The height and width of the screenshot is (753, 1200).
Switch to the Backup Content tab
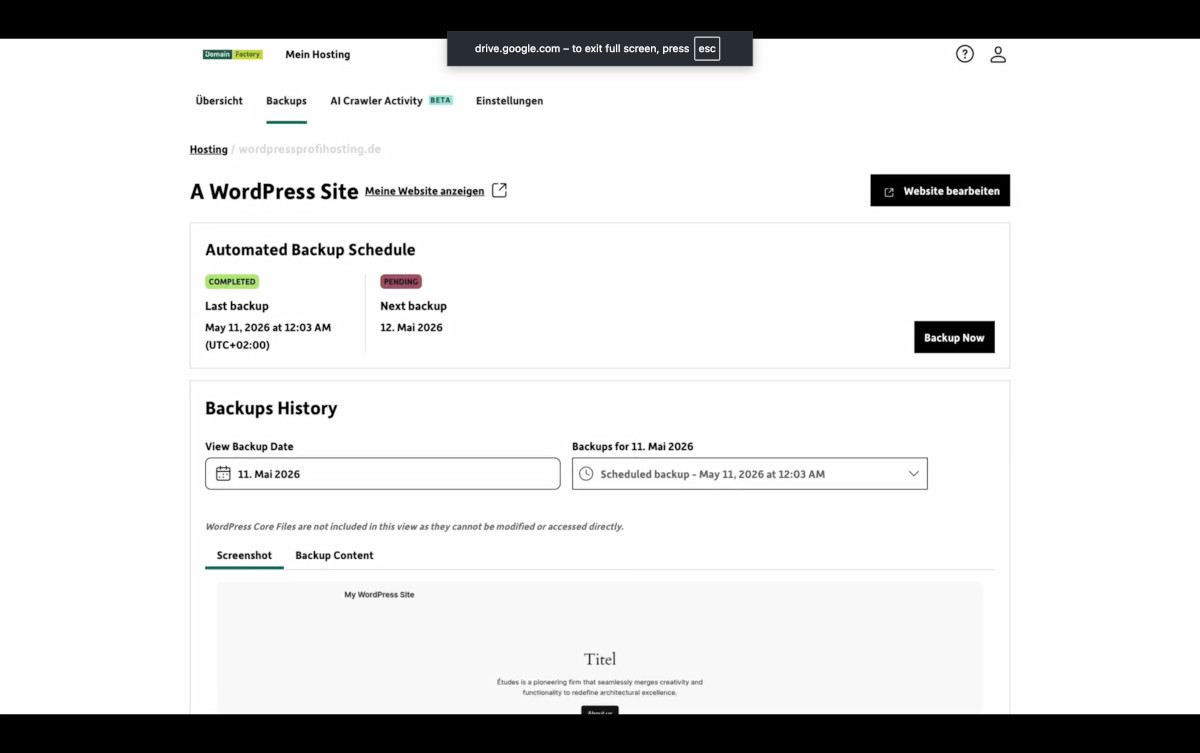[x=334, y=555]
